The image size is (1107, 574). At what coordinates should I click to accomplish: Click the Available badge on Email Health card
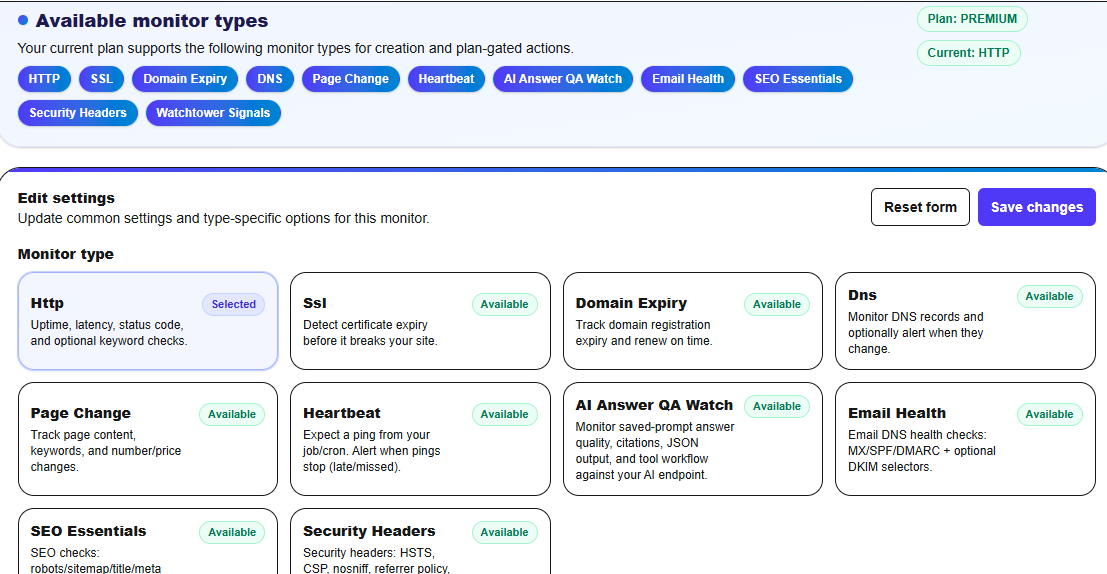(1049, 414)
